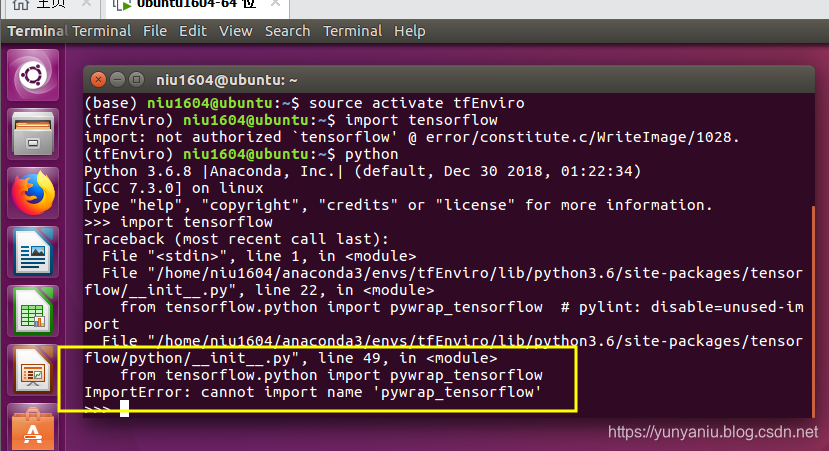This screenshot has width=829, height=451.
Task: Click the terminal scrollbar on right edge
Action: click(x=813, y=311)
